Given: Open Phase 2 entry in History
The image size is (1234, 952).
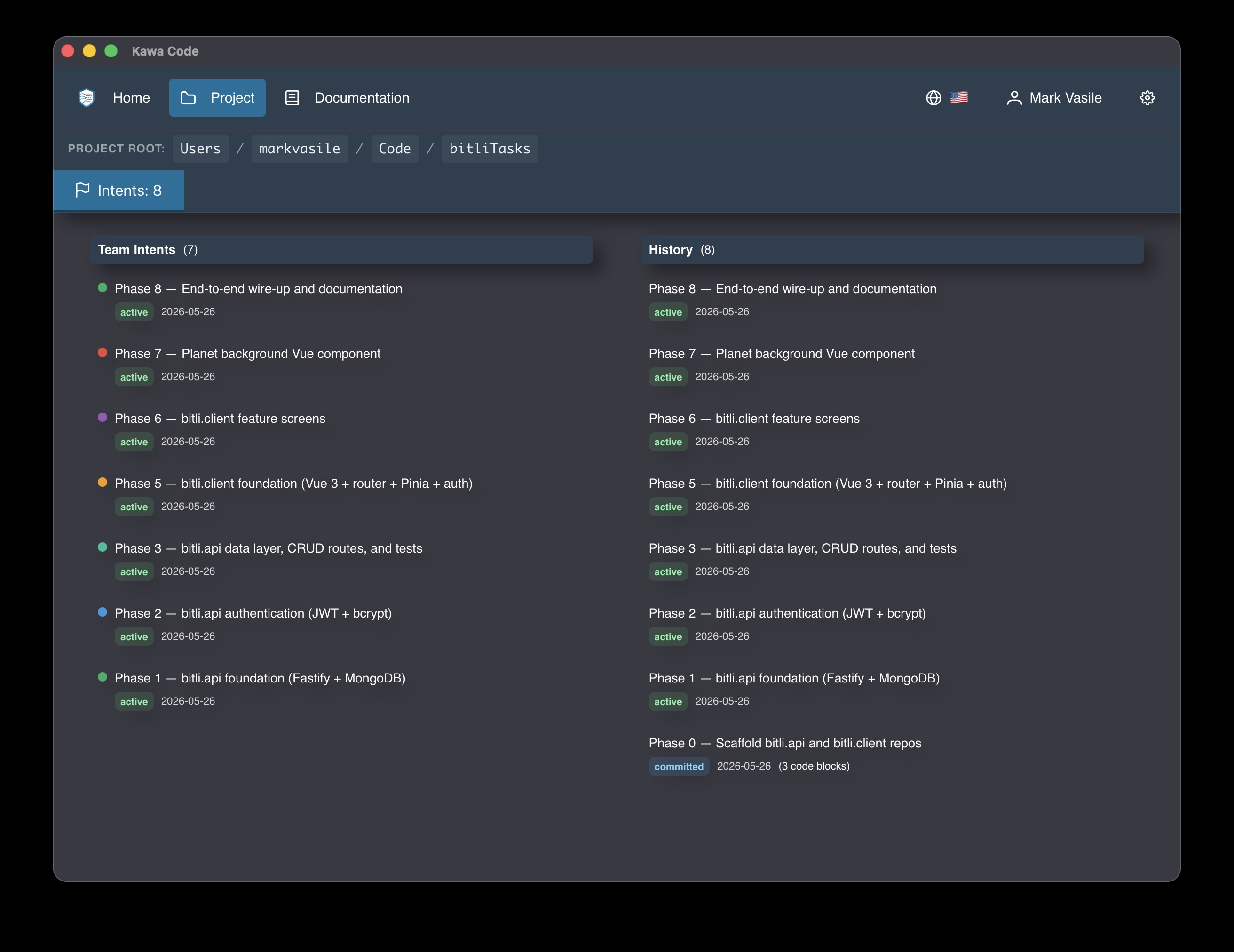Looking at the screenshot, I should 787,613.
